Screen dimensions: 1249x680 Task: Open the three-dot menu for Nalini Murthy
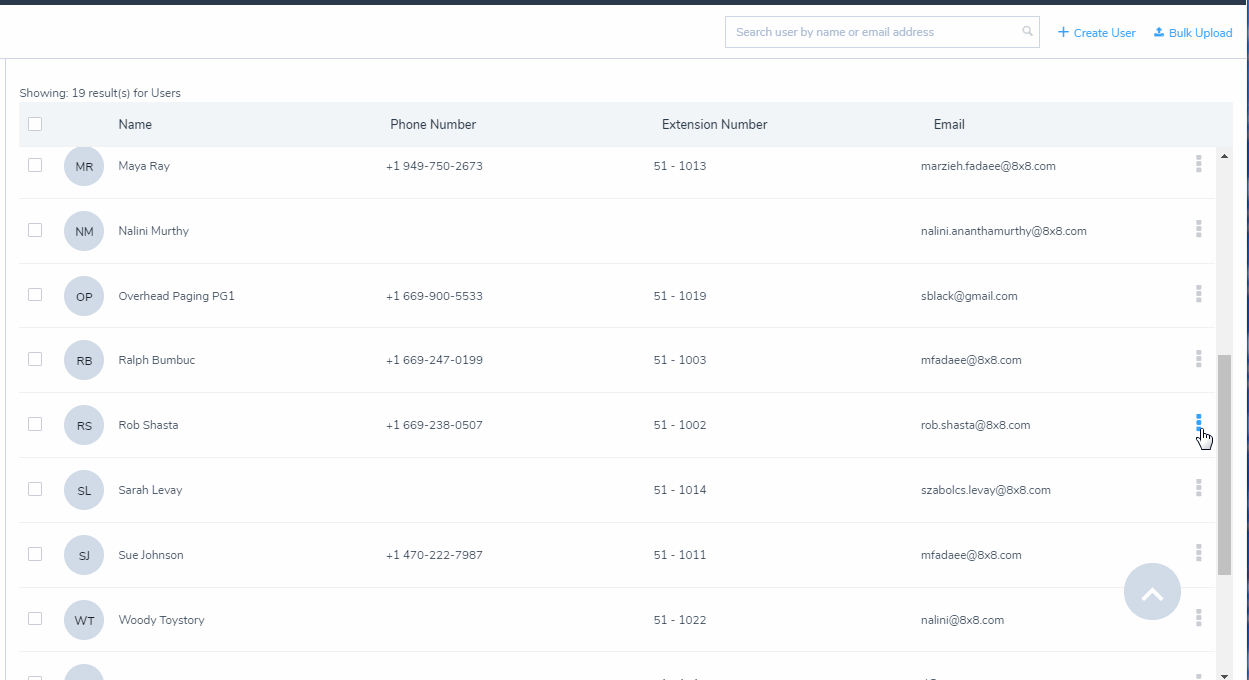(1198, 229)
